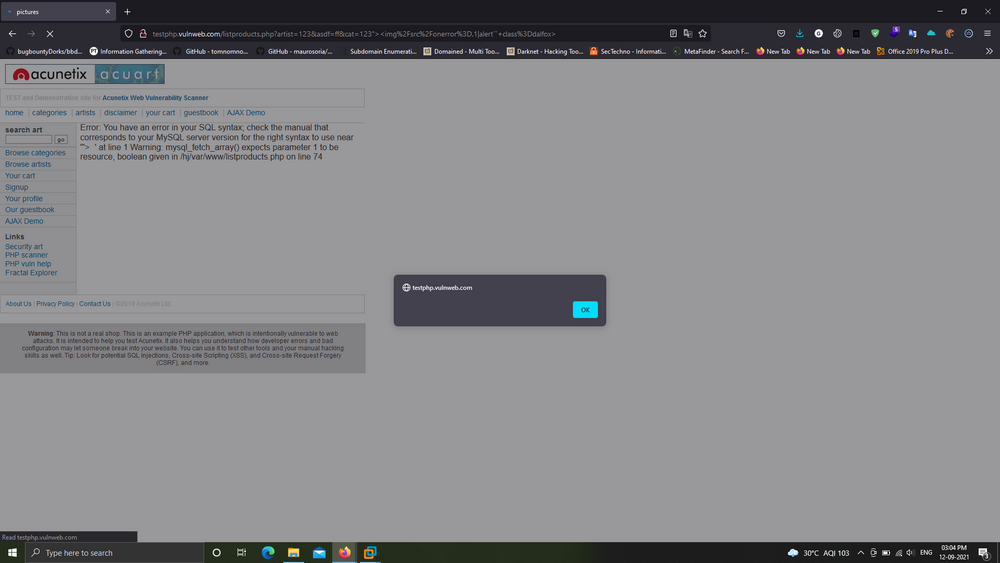Open Office 2019 Pro Plus bookmark

pyautogui.click(x=915, y=51)
